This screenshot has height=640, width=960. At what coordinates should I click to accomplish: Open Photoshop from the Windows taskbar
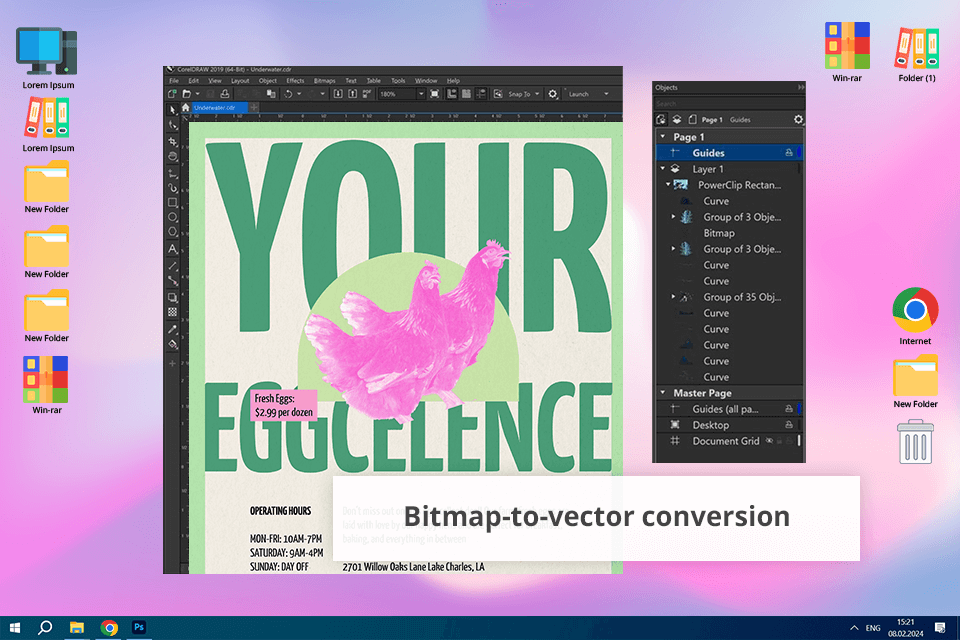[139, 627]
